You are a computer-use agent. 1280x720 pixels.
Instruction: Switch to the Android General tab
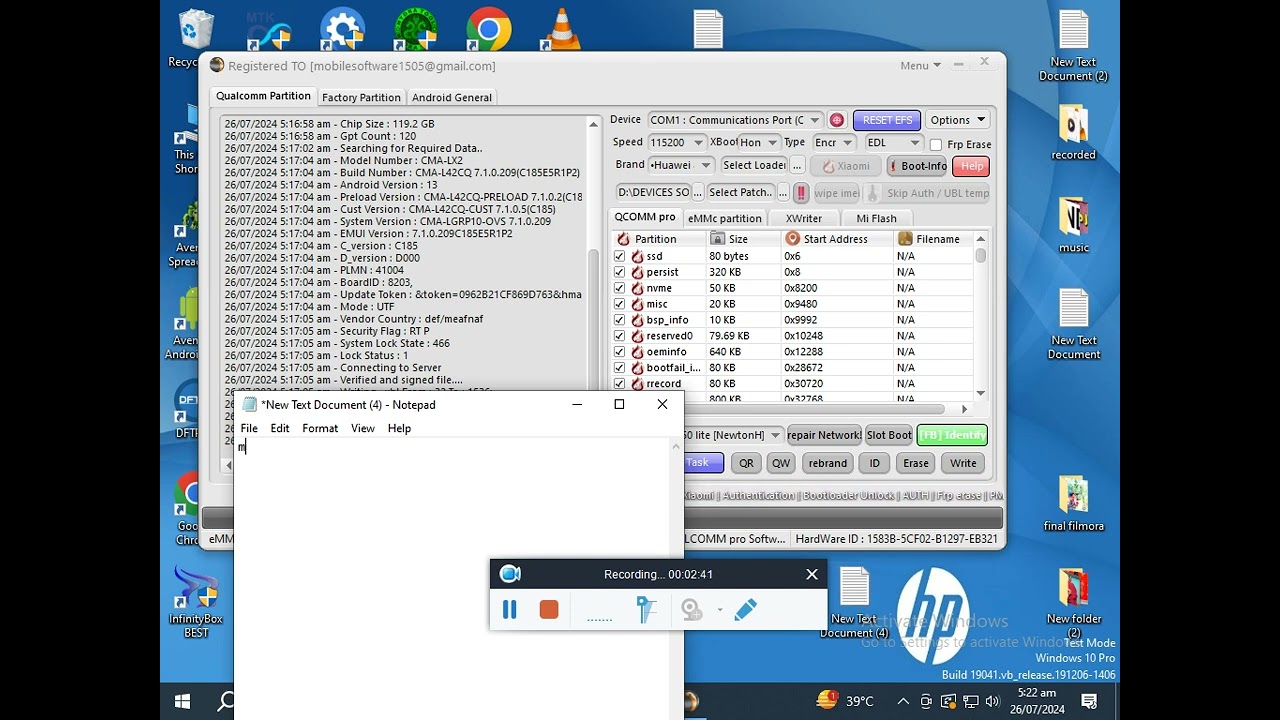tap(452, 97)
